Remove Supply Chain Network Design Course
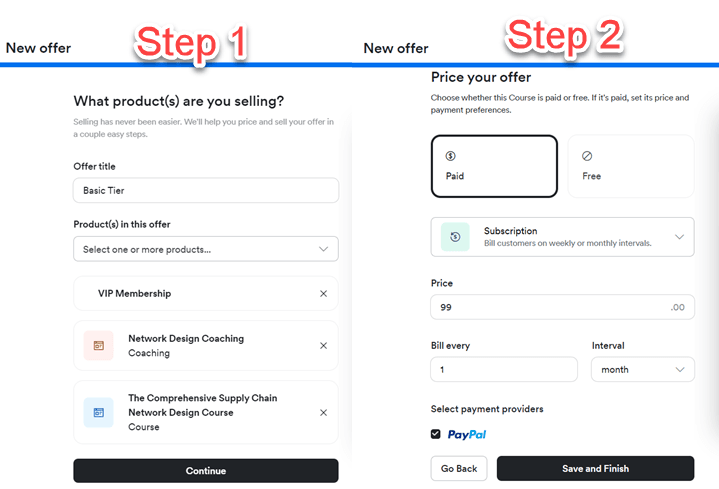The image size is (719, 489). point(323,412)
